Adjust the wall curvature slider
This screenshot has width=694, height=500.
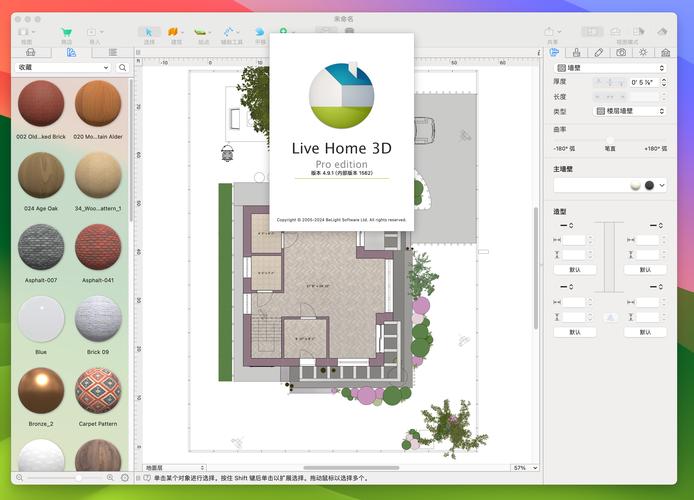point(610,140)
